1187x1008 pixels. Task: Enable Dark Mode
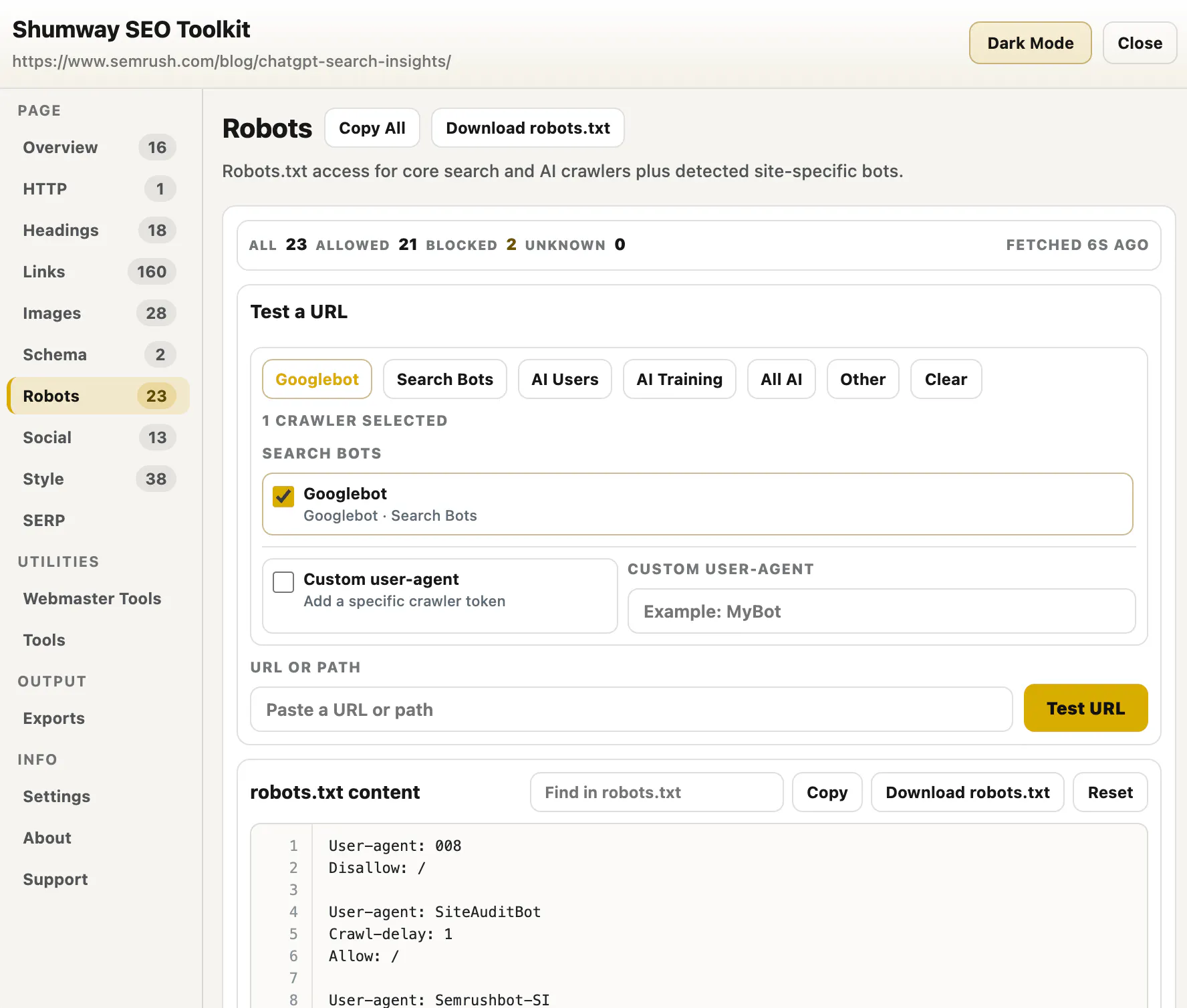click(x=1030, y=43)
